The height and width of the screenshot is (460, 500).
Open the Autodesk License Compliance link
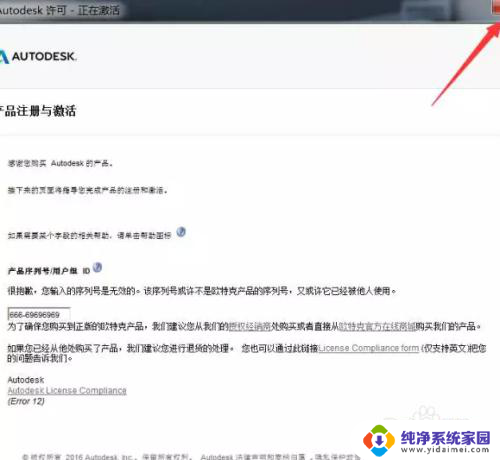pos(67,390)
